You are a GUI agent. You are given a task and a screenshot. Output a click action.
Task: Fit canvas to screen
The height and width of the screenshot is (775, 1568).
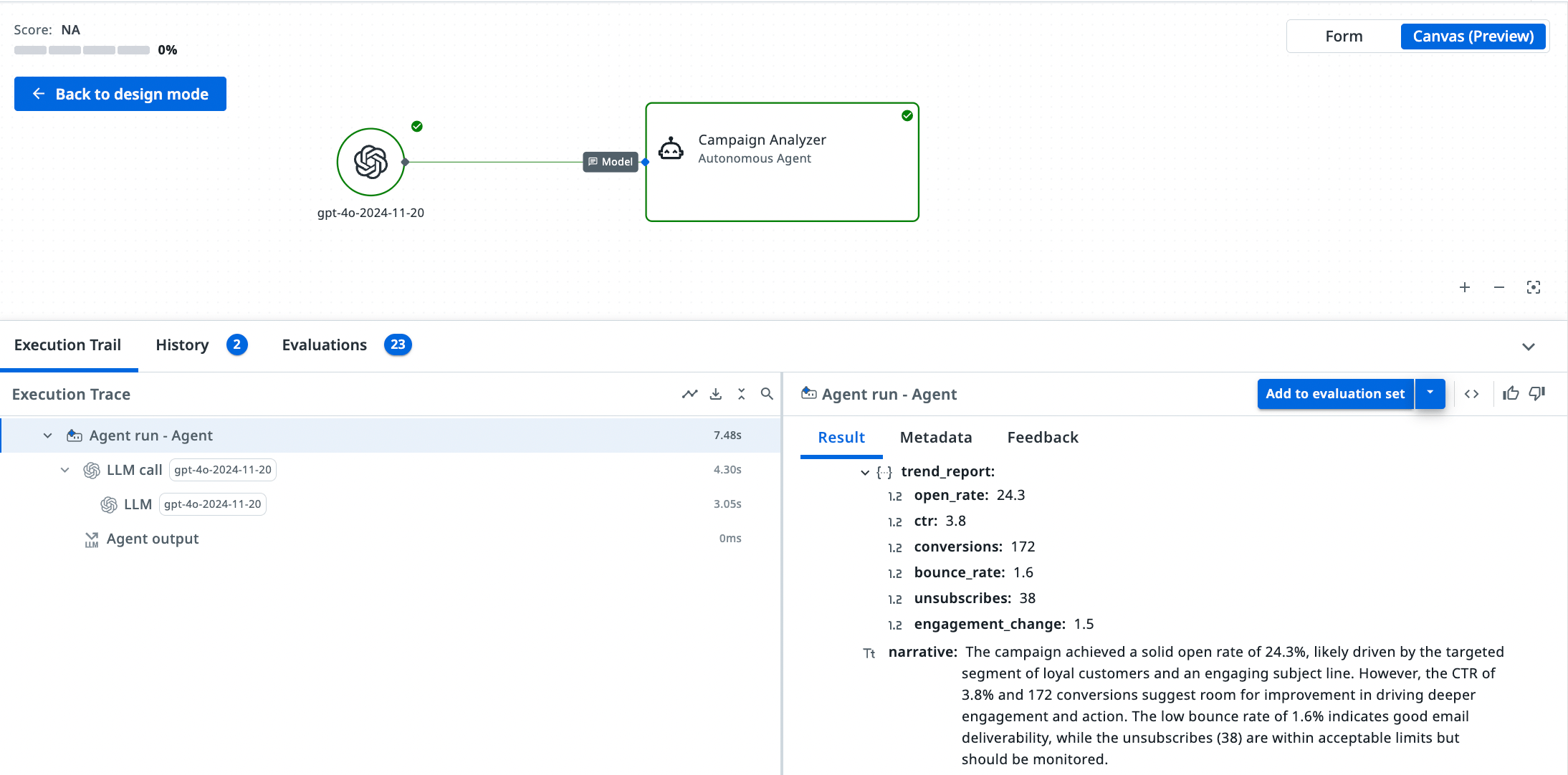(x=1533, y=287)
